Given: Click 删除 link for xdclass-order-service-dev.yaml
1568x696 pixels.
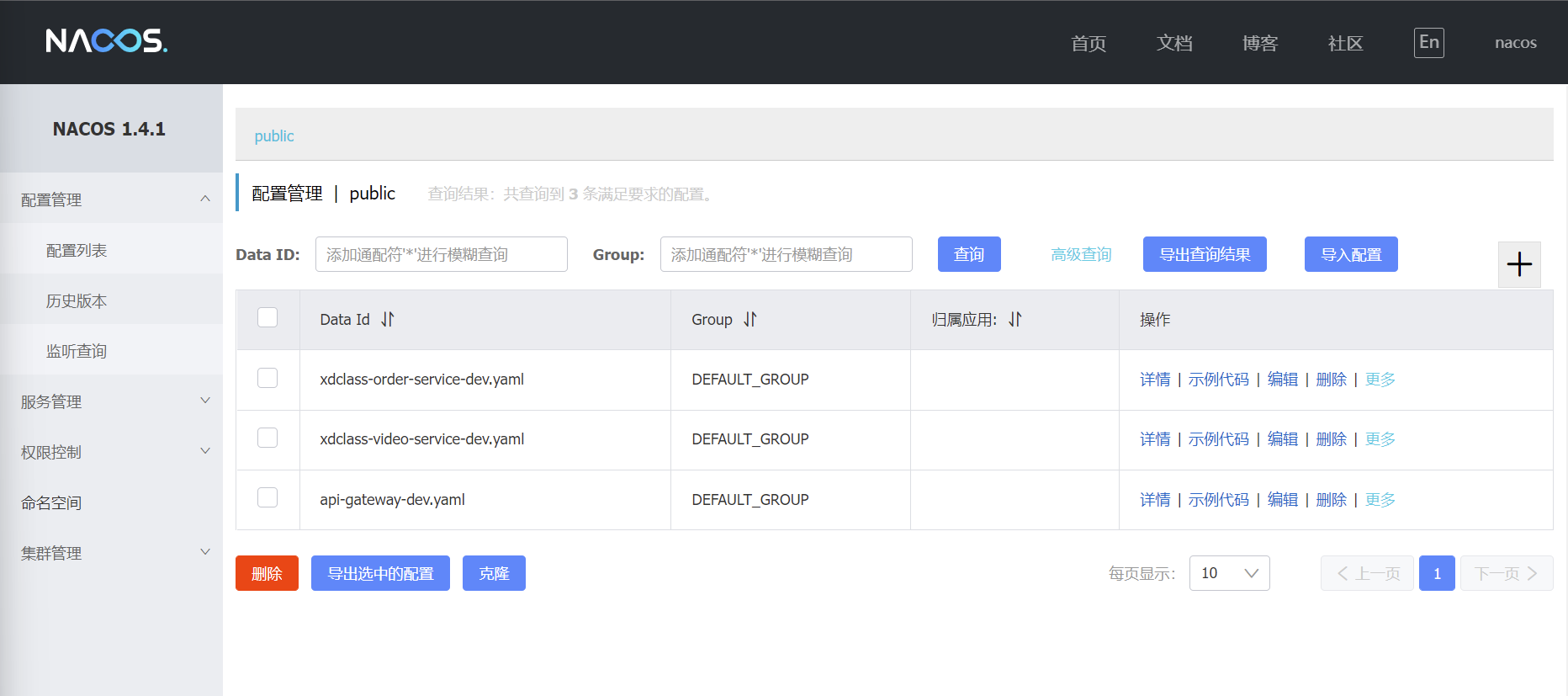Looking at the screenshot, I should click(x=1331, y=380).
